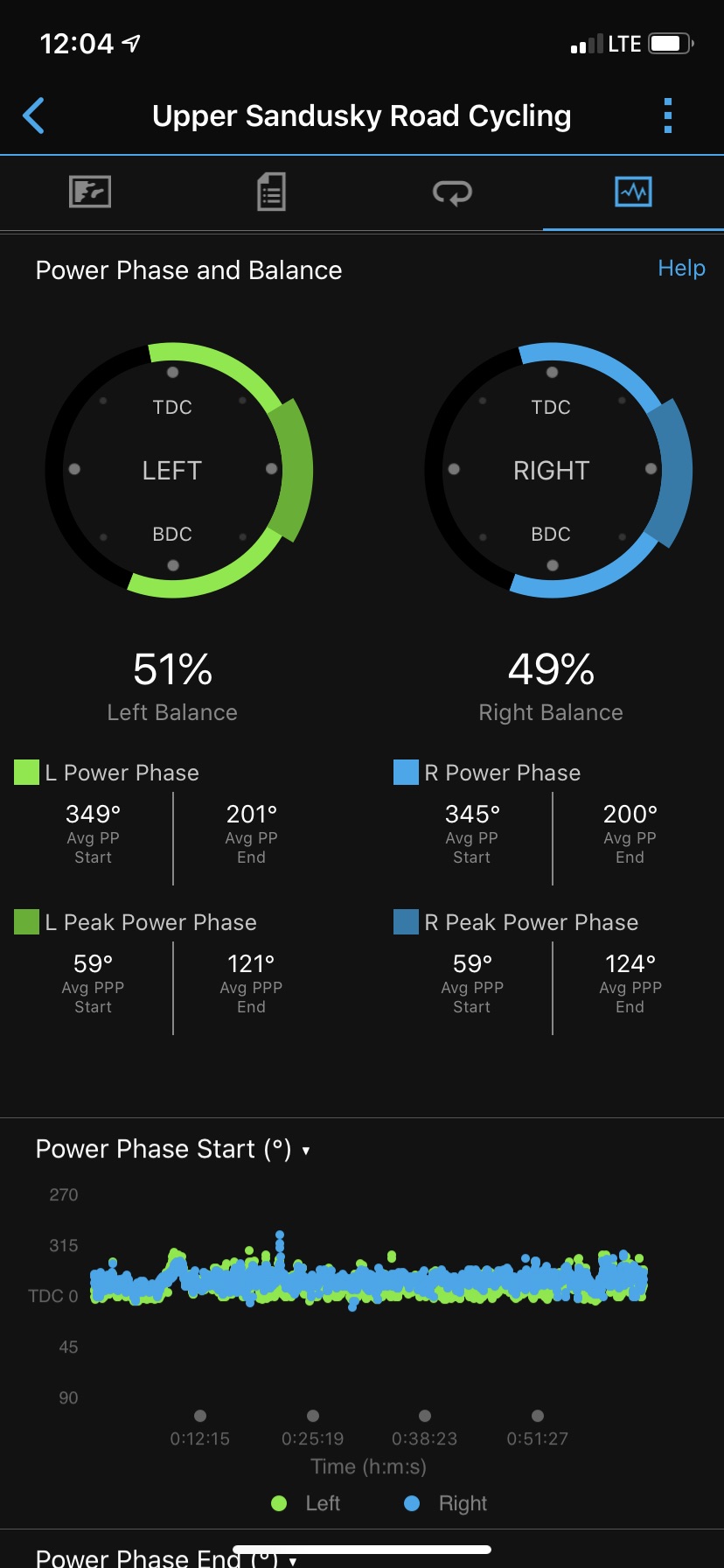Select the 0:25:19 timeline marker
This screenshot has width=724, height=1568.
(313, 1416)
